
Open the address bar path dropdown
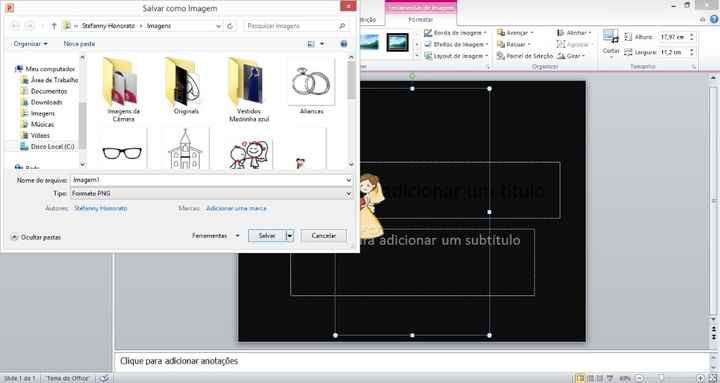[x=219, y=26]
